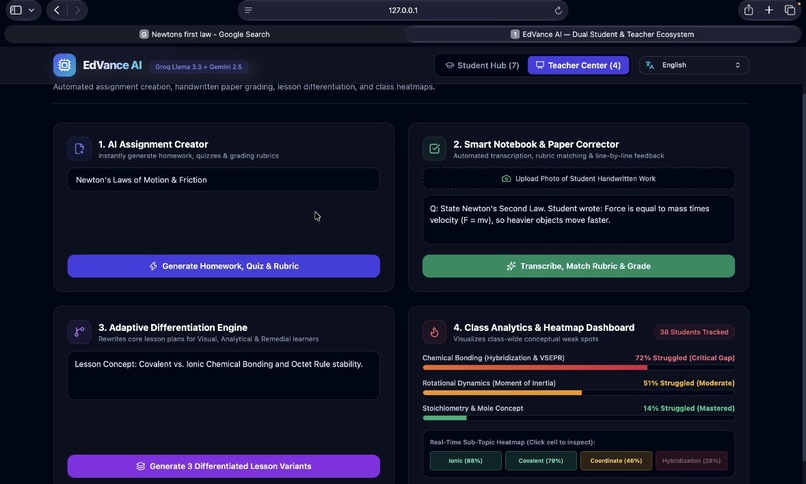Viewport: 806px width, 484px height.
Task: Inspect the Coordinate (46%) heatmap cell
Action: coord(616,461)
